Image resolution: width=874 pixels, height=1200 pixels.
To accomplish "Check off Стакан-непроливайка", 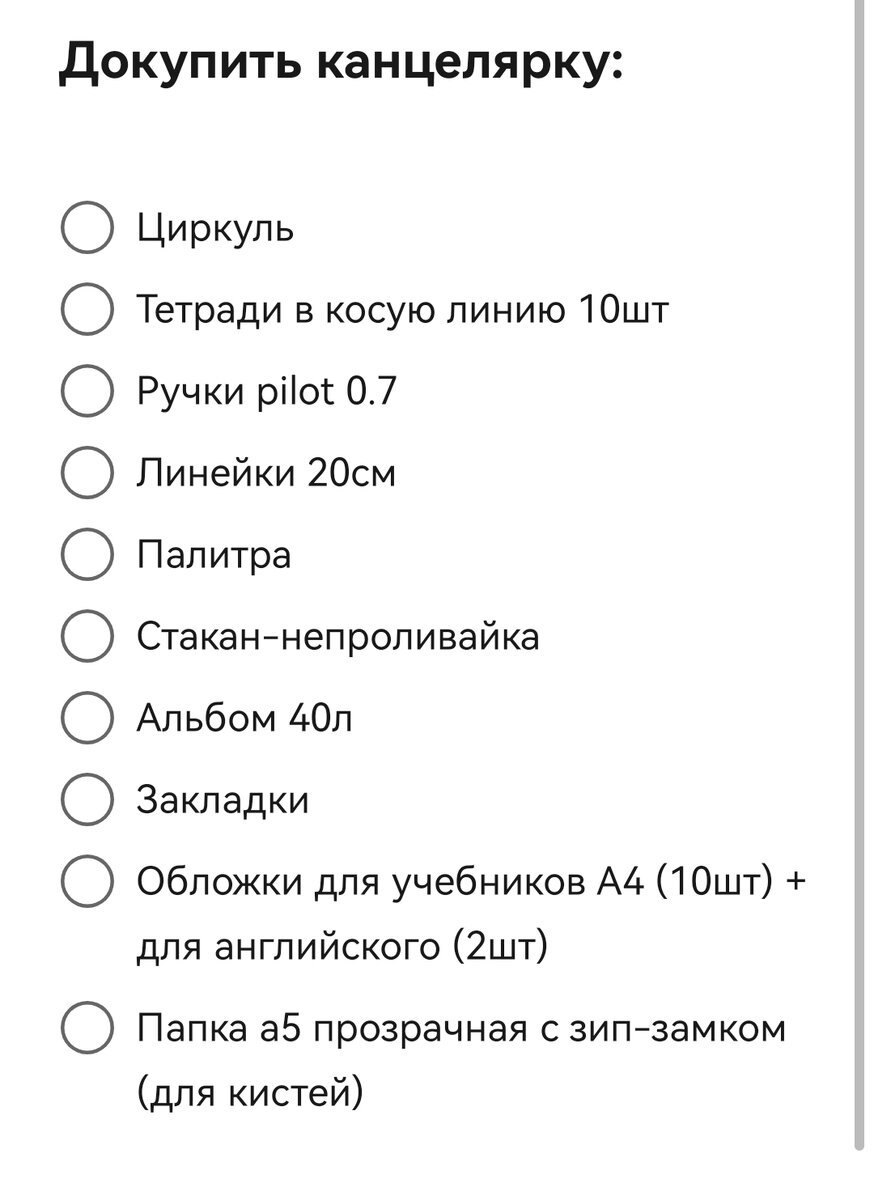I will click(x=87, y=637).
